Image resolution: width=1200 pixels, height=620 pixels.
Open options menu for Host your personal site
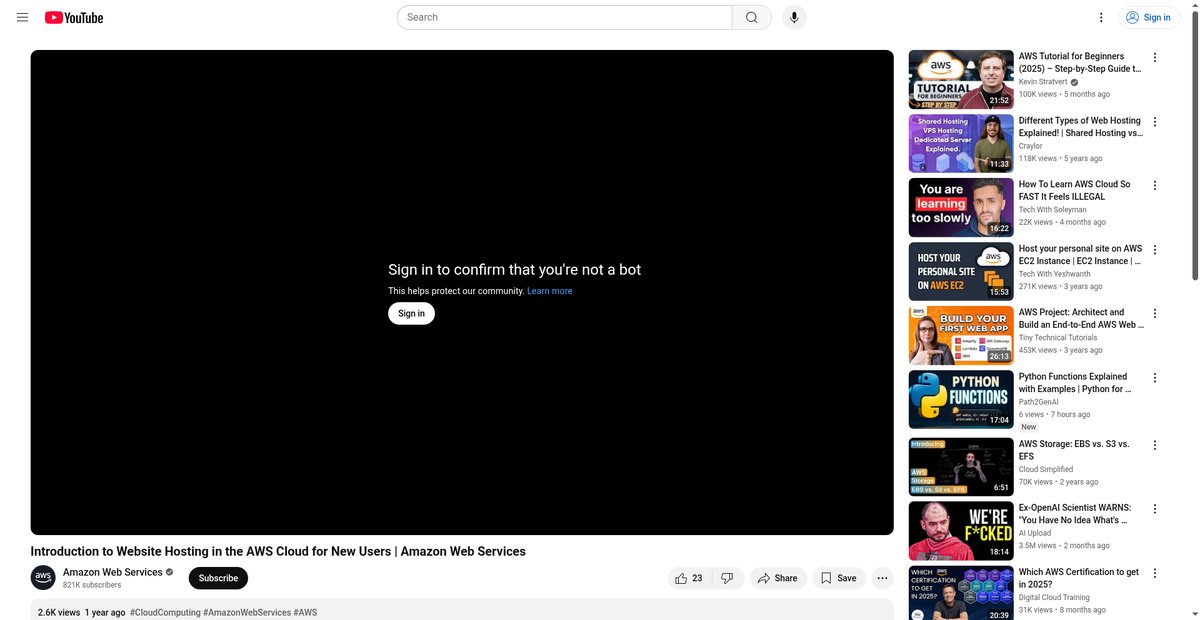[1155, 250]
